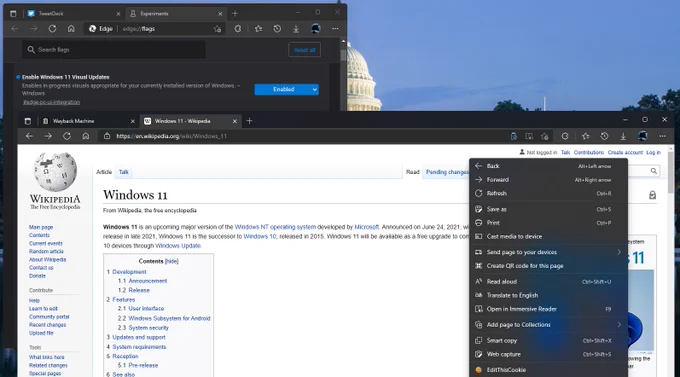Open Wikipedia Talk tab
680x377 pixels.
pyautogui.click(x=124, y=172)
